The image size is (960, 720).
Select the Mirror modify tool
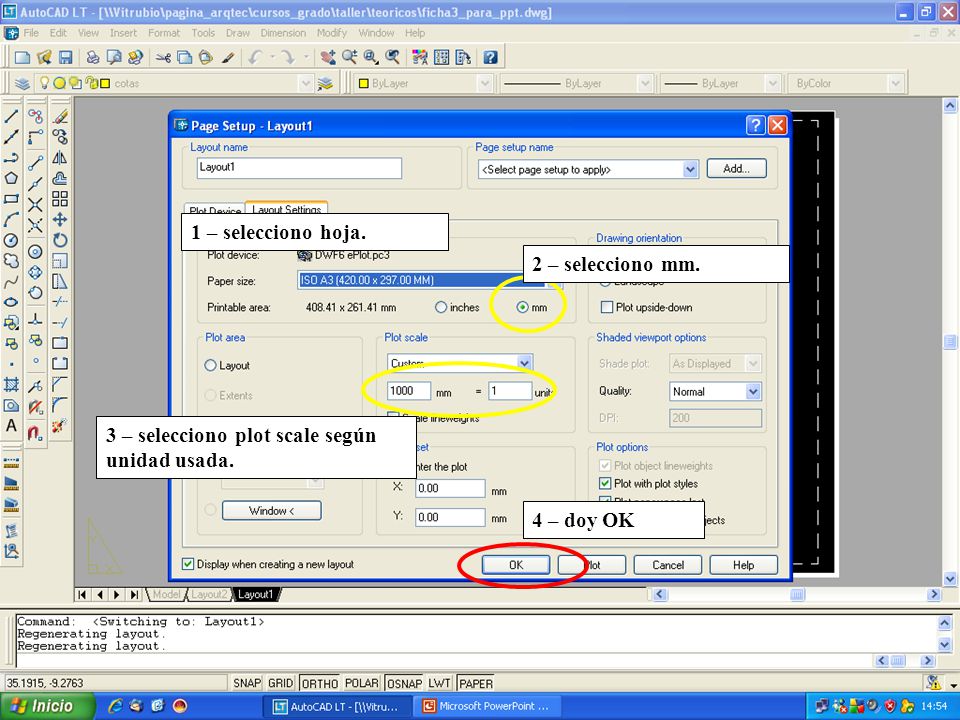pos(60,158)
